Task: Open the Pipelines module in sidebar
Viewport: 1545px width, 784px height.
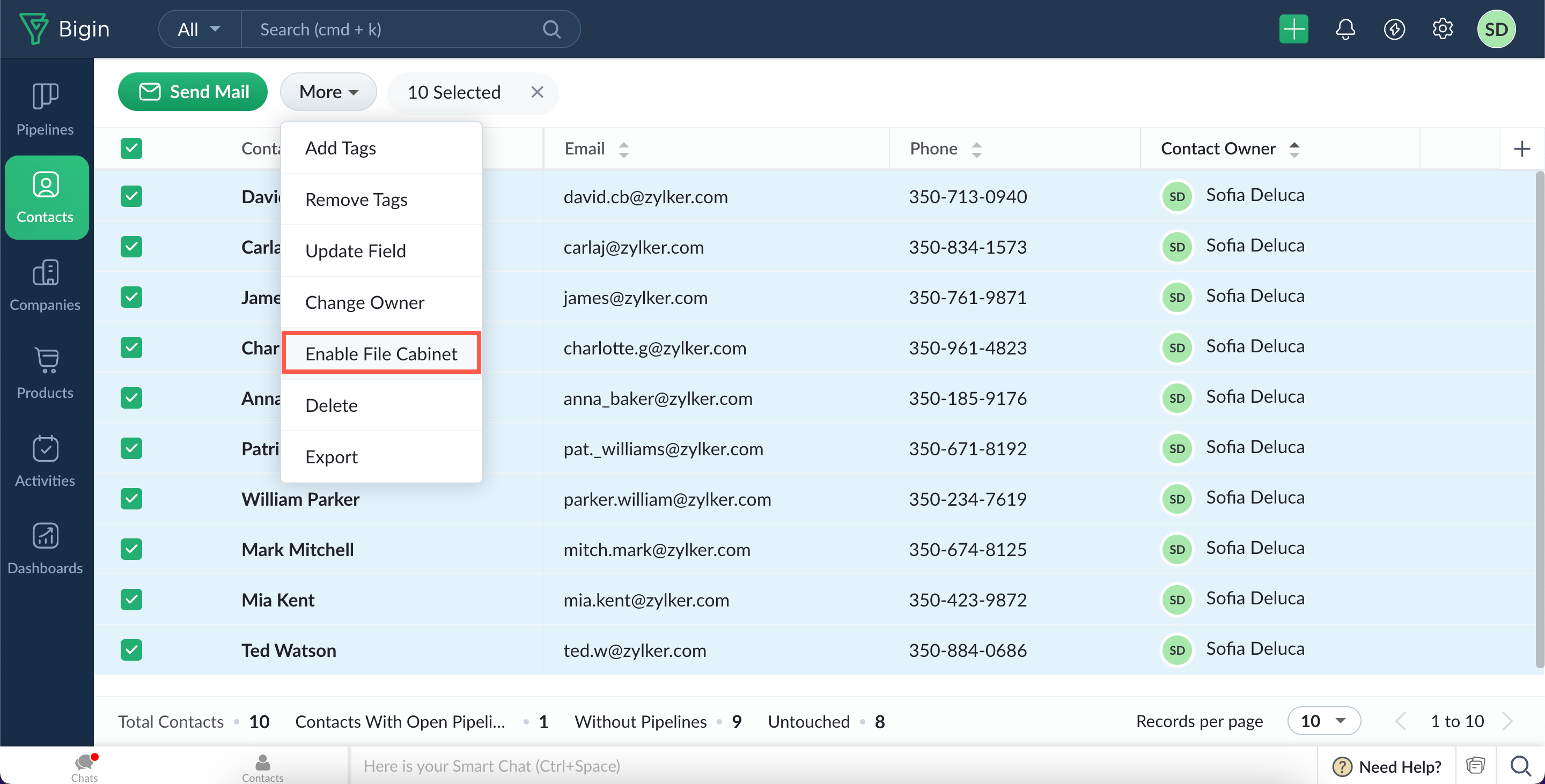Action: (45, 109)
